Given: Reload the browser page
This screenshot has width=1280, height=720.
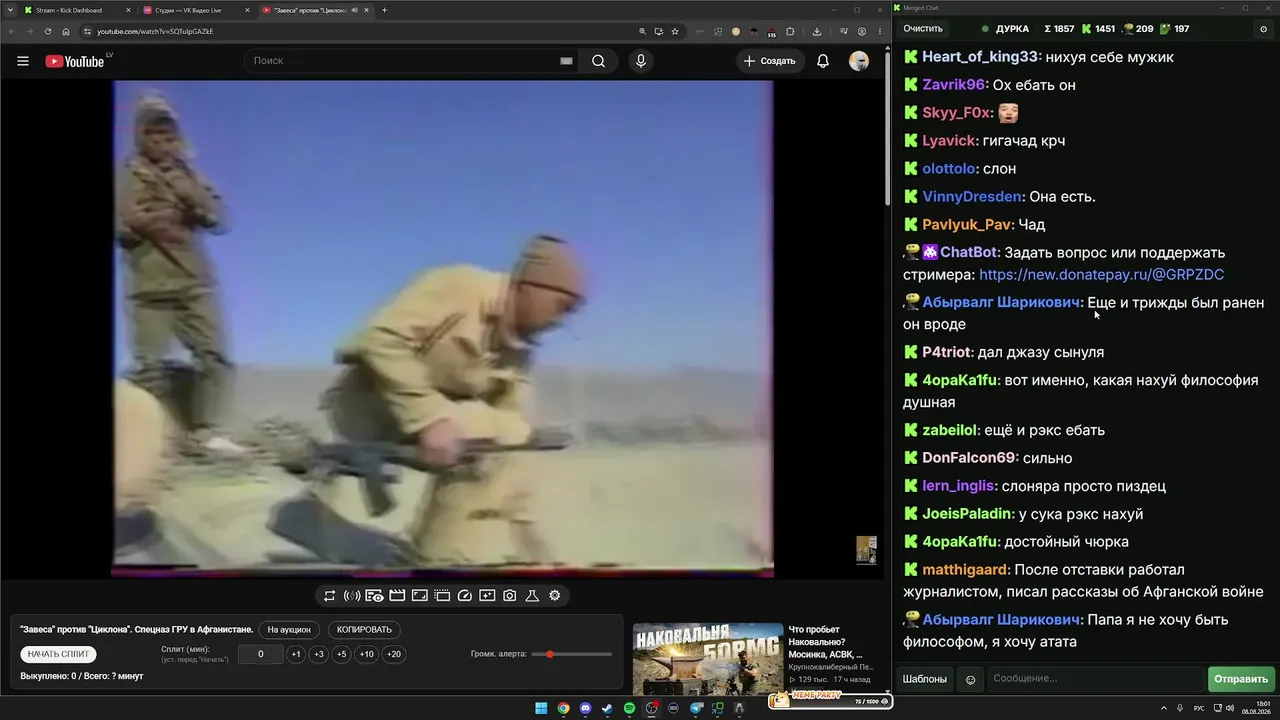Looking at the screenshot, I should tap(47, 31).
